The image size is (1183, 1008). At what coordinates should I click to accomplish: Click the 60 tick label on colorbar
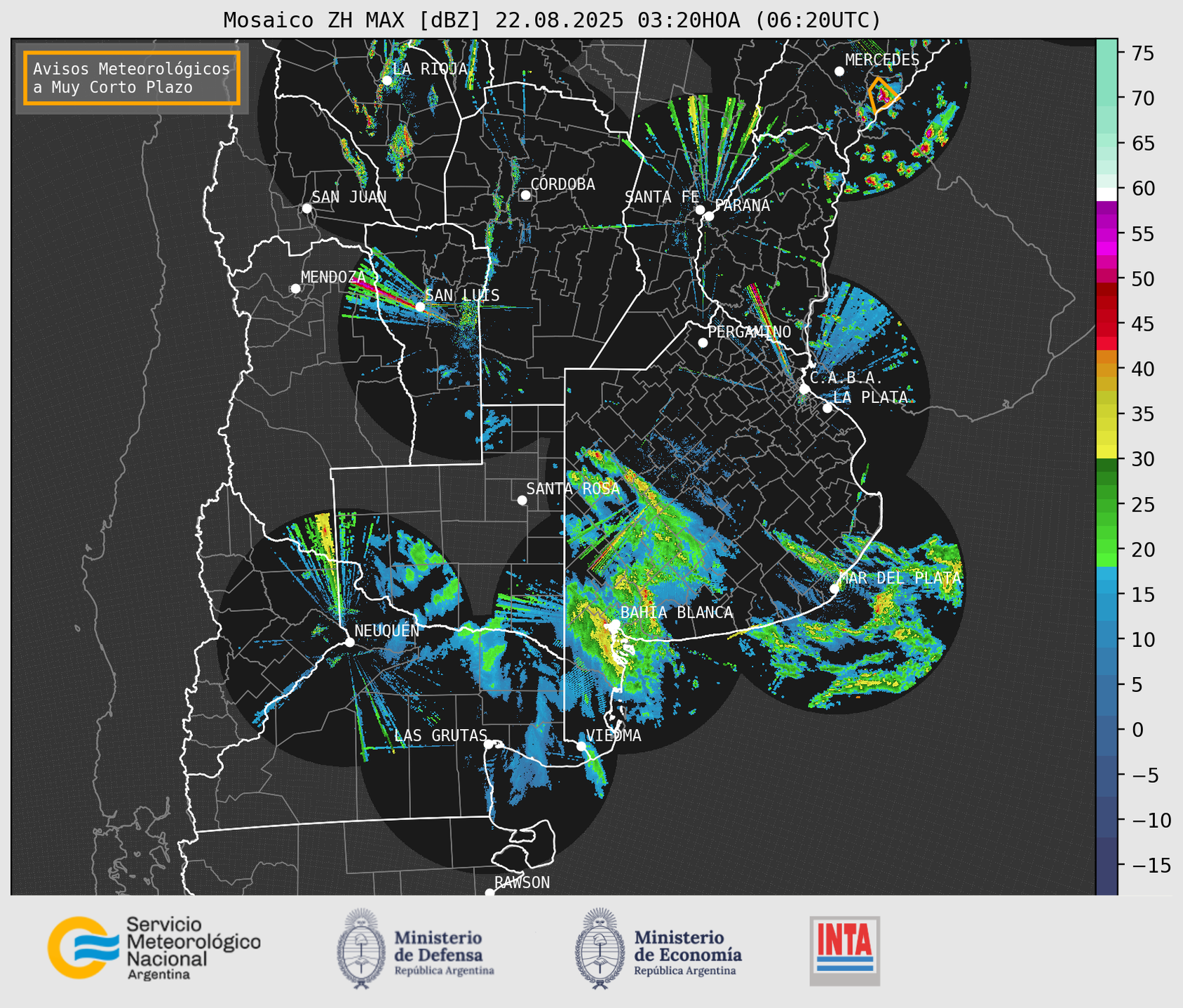(1142, 189)
